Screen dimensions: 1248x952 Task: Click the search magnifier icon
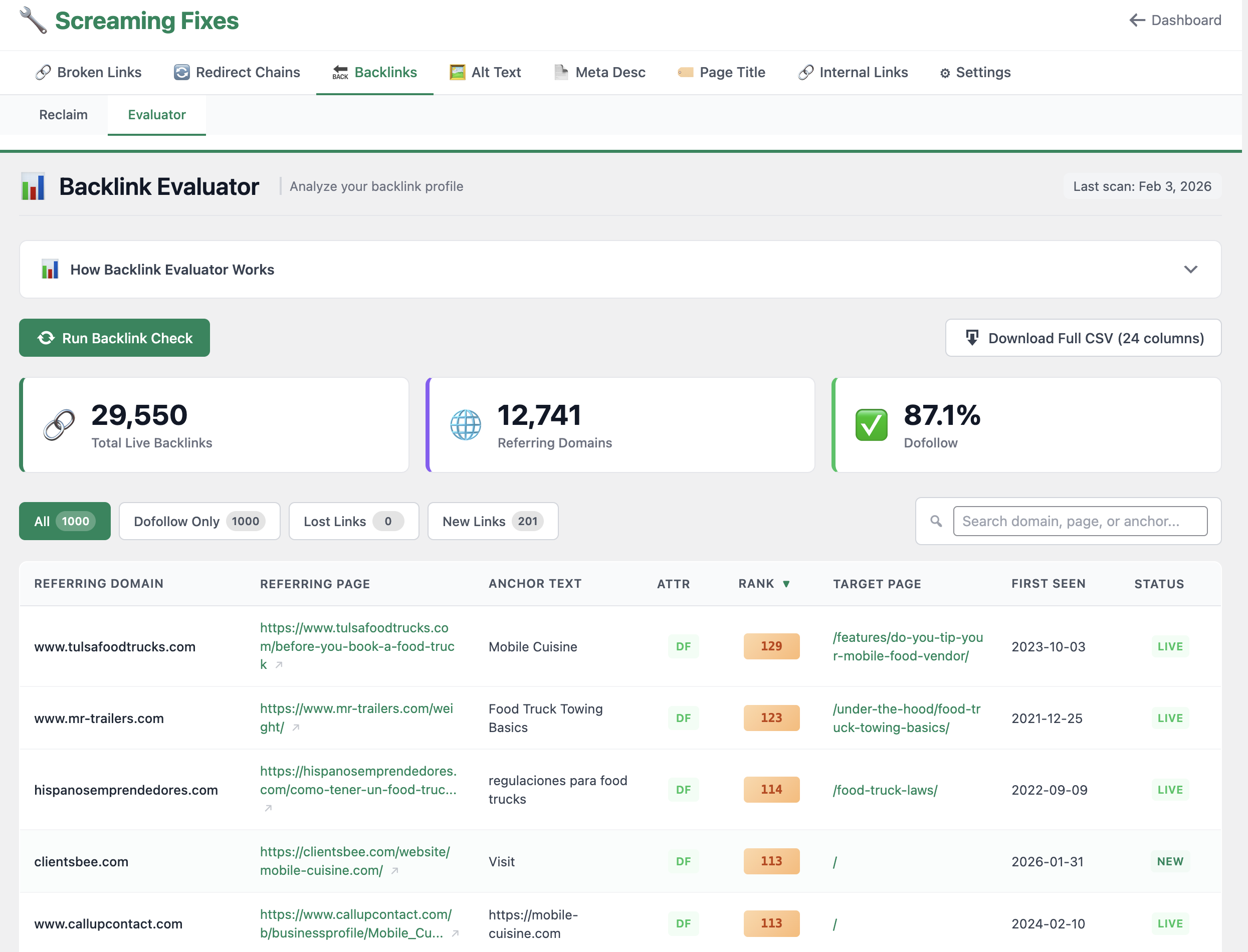pyautogui.click(x=936, y=521)
